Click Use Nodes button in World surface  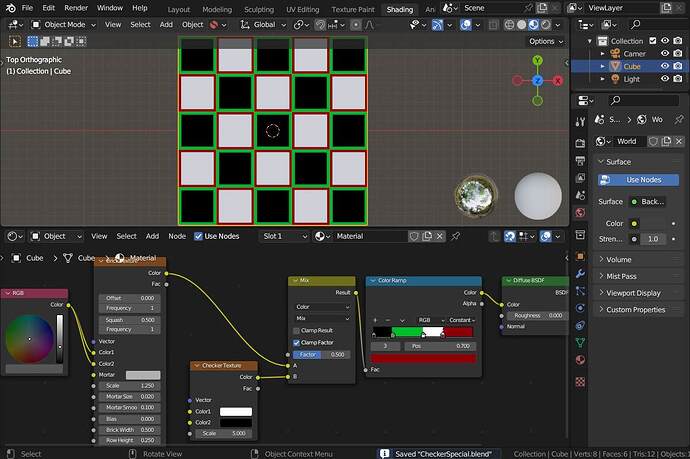(638, 180)
